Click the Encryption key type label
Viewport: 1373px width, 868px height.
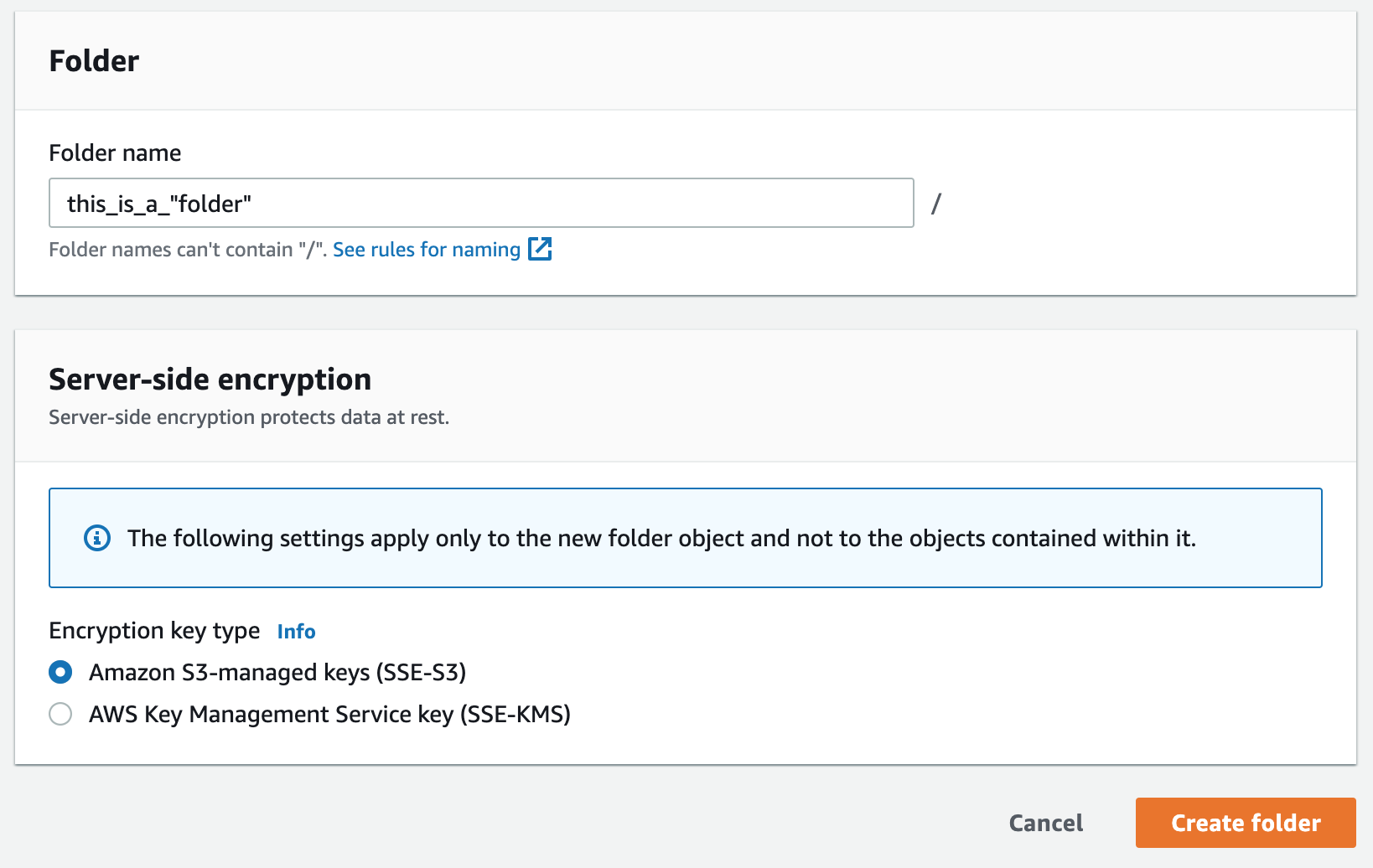(154, 631)
